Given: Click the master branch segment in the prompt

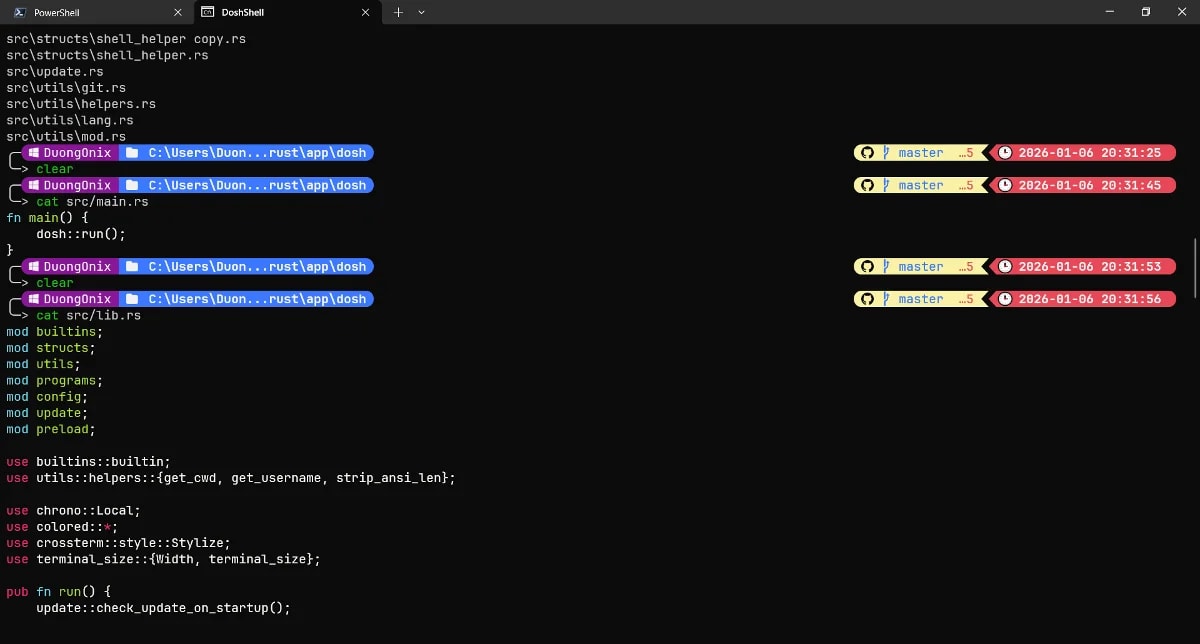Looking at the screenshot, I should tap(920, 152).
